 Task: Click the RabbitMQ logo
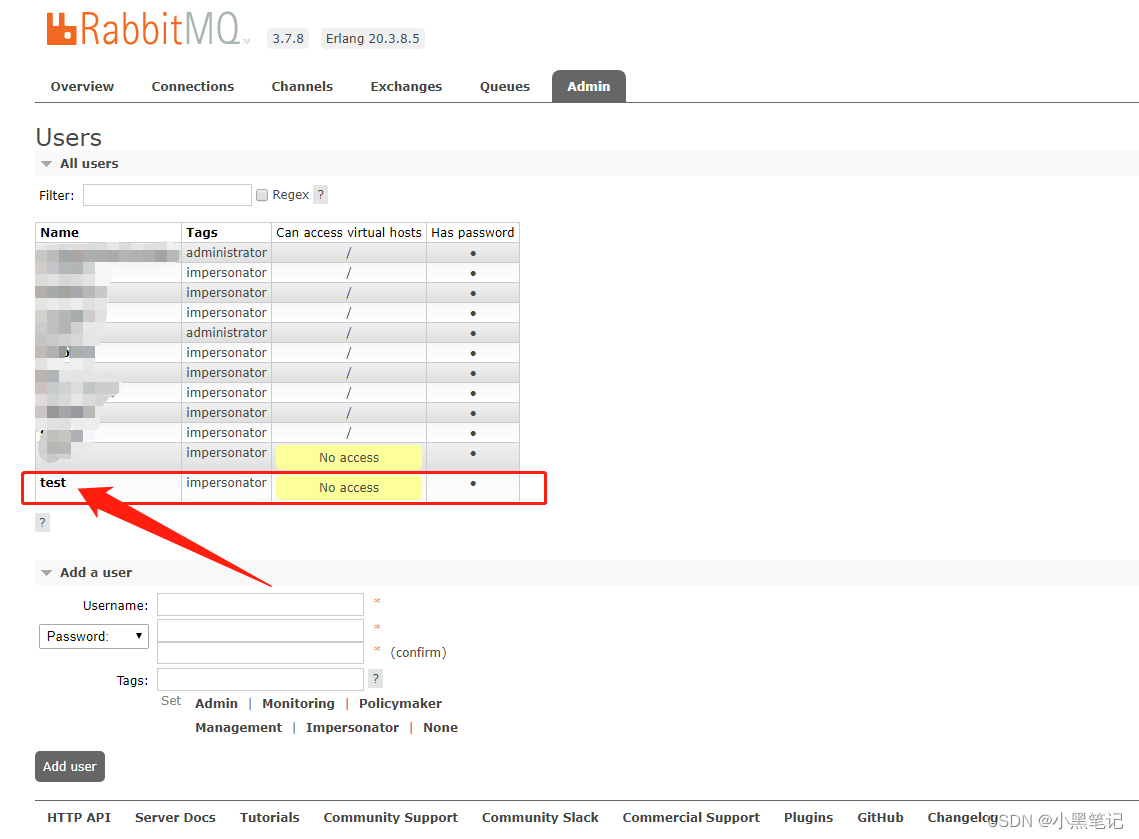coord(147,29)
